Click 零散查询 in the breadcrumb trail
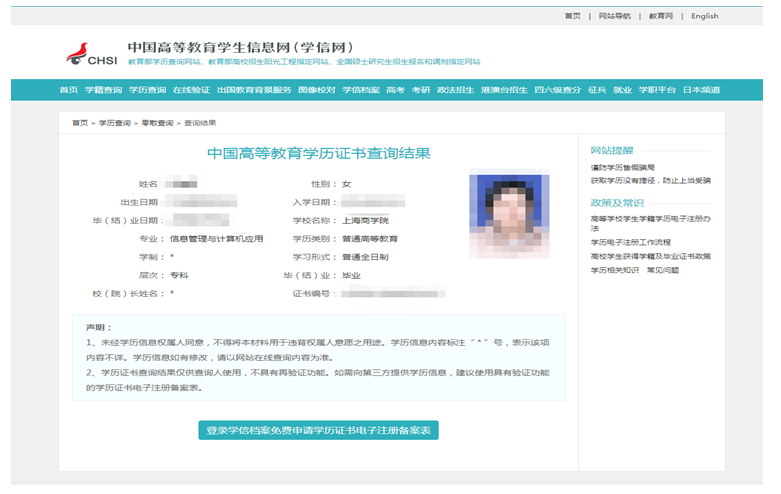The width and height of the screenshot is (781, 494). (x=157, y=123)
